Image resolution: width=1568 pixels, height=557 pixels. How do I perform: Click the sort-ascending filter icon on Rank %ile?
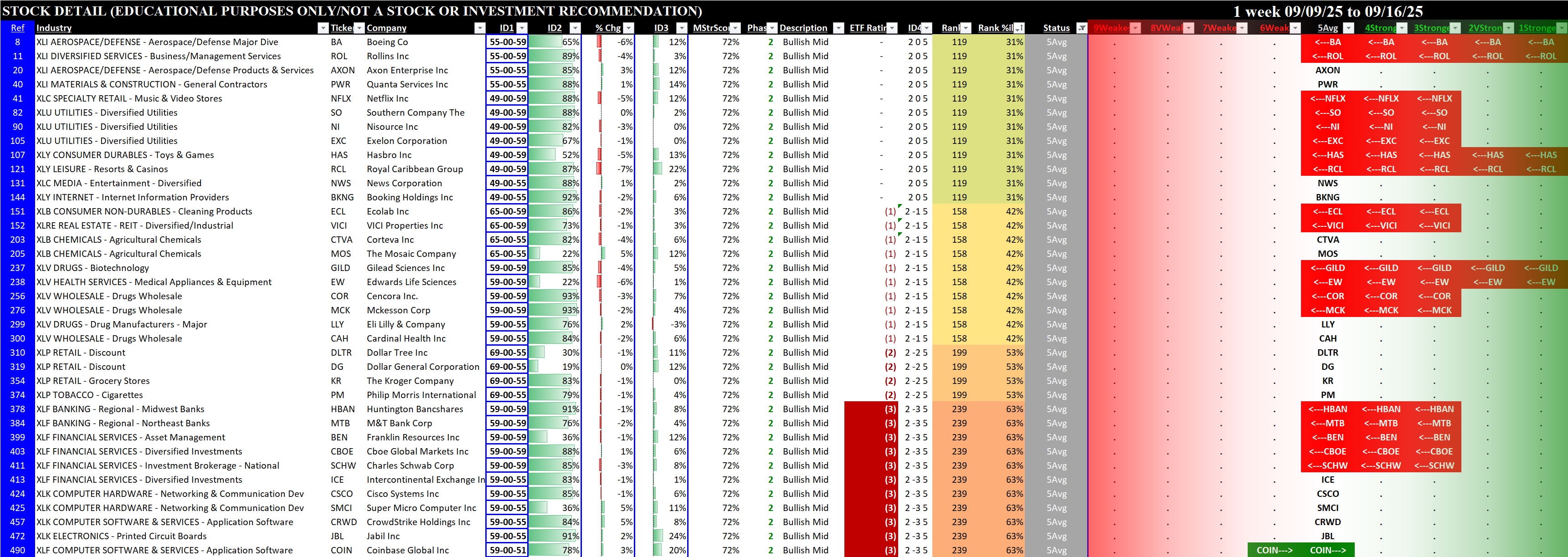1019,28
